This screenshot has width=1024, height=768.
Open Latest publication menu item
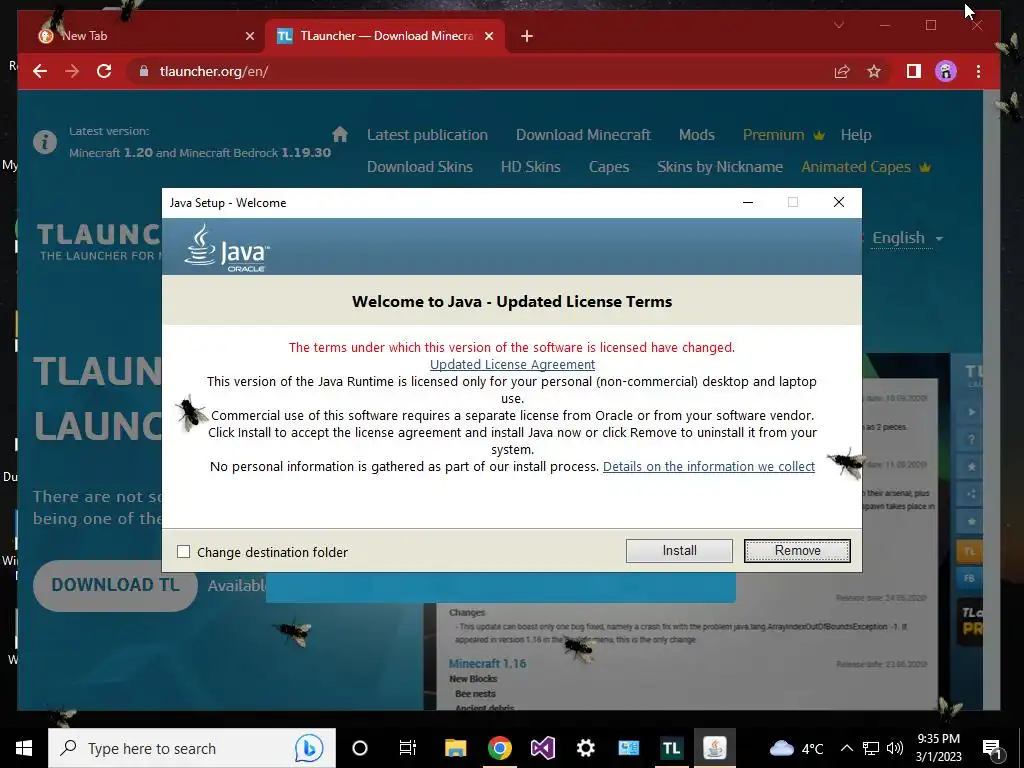(427, 135)
